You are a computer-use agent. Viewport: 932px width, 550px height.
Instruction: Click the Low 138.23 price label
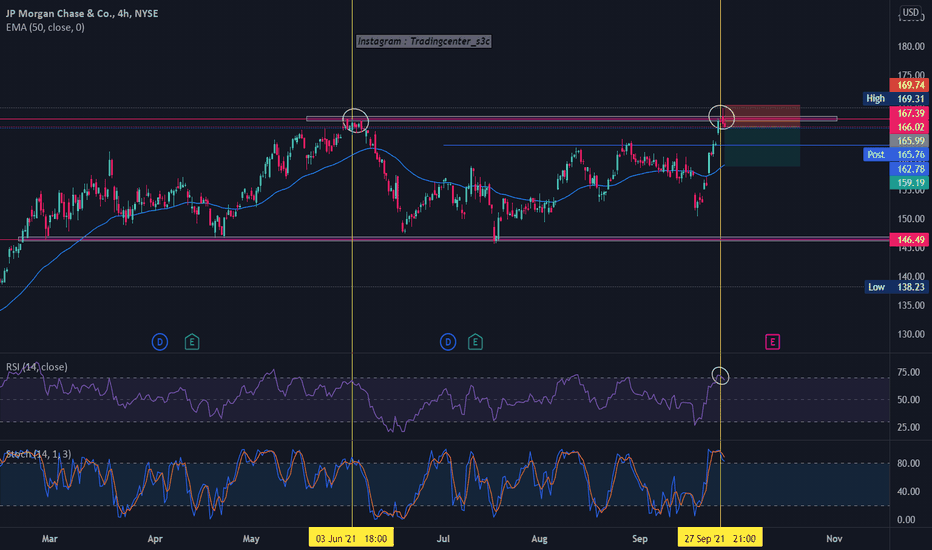(x=896, y=287)
